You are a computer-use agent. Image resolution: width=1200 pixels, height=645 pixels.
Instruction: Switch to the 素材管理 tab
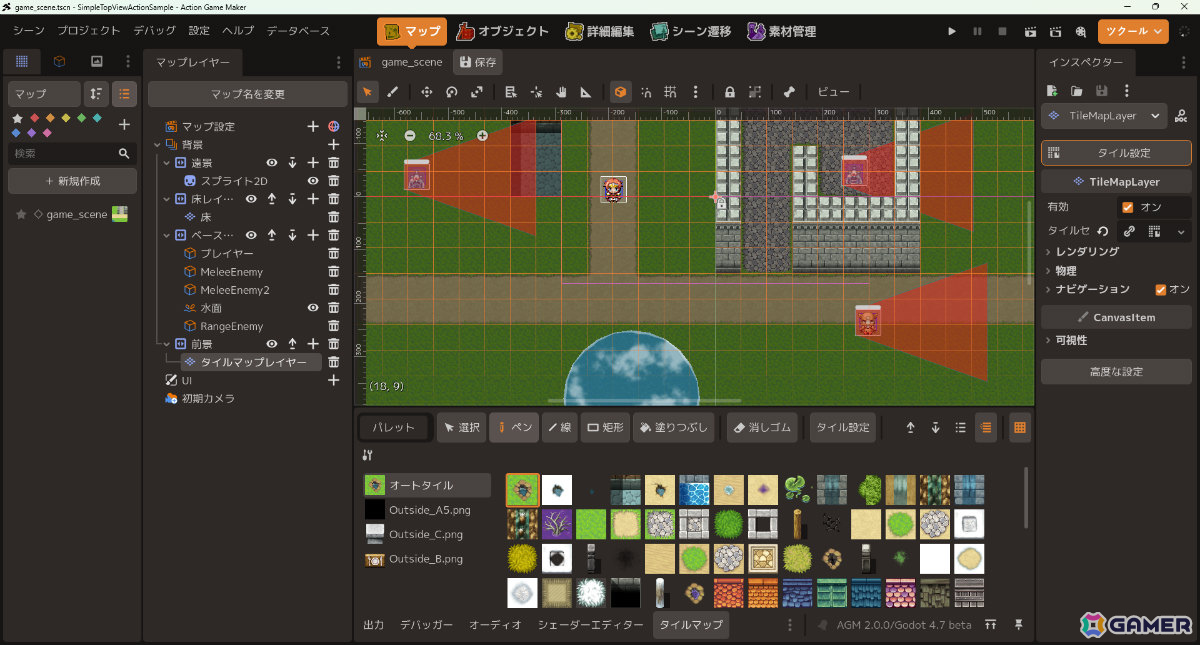pos(781,32)
